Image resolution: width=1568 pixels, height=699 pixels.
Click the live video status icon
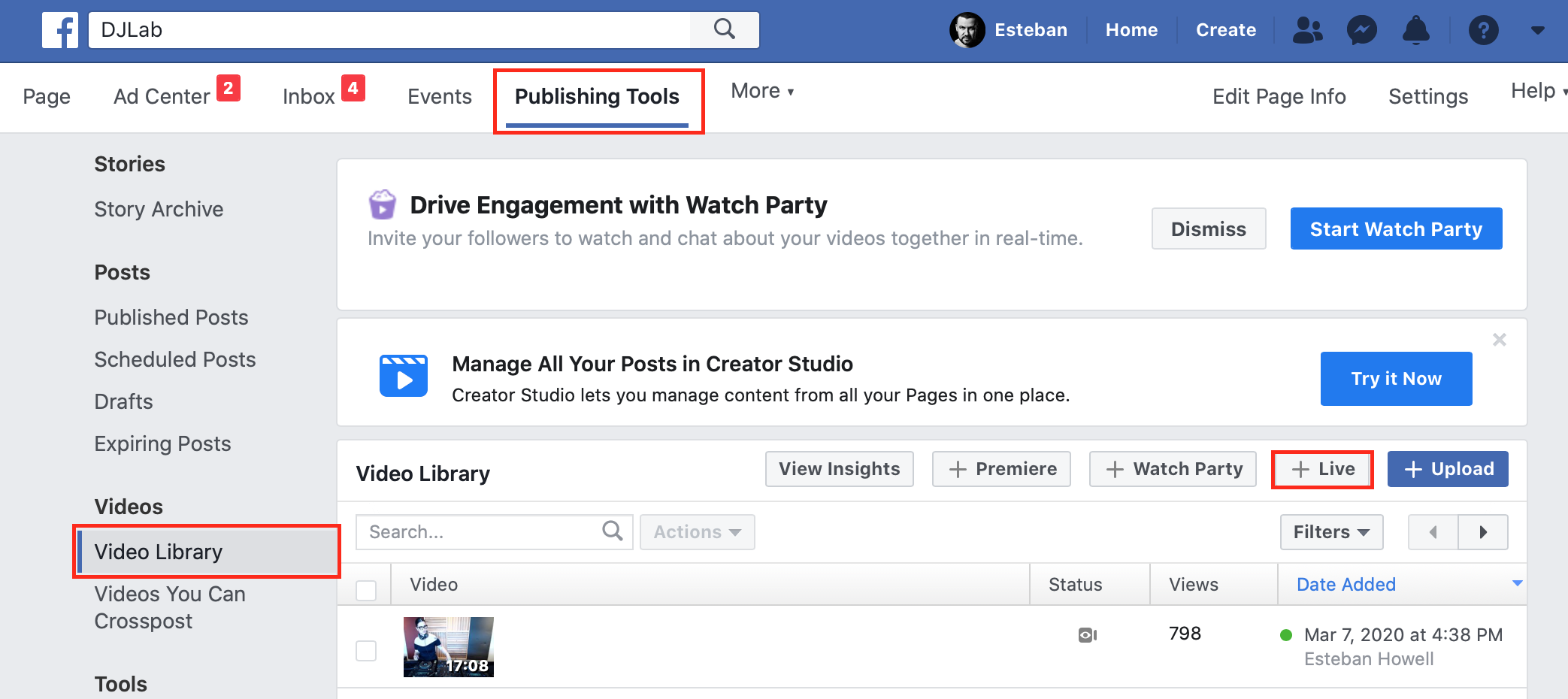[x=1087, y=635]
